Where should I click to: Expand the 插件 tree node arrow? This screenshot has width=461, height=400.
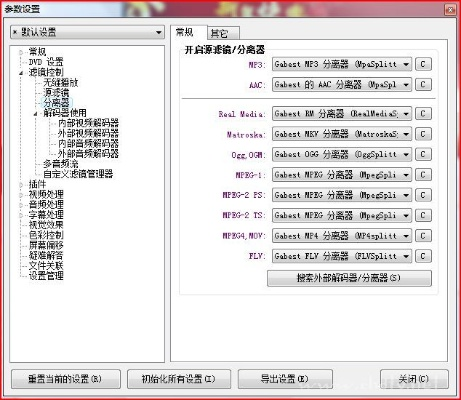coord(21,184)
